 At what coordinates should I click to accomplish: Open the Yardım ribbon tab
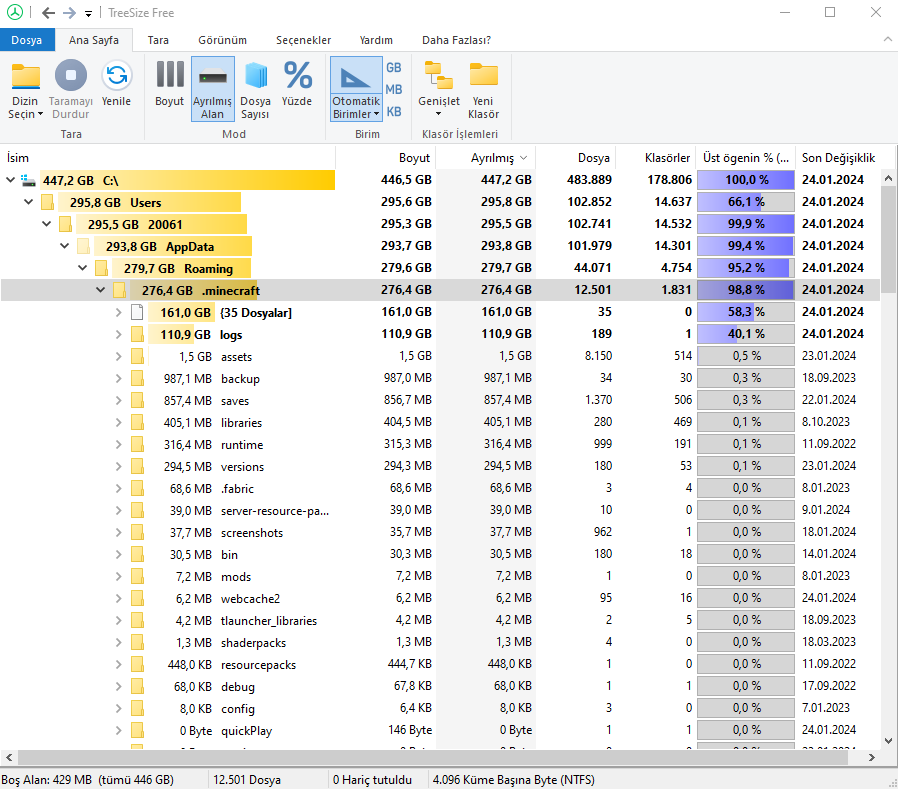pos(376,40)
